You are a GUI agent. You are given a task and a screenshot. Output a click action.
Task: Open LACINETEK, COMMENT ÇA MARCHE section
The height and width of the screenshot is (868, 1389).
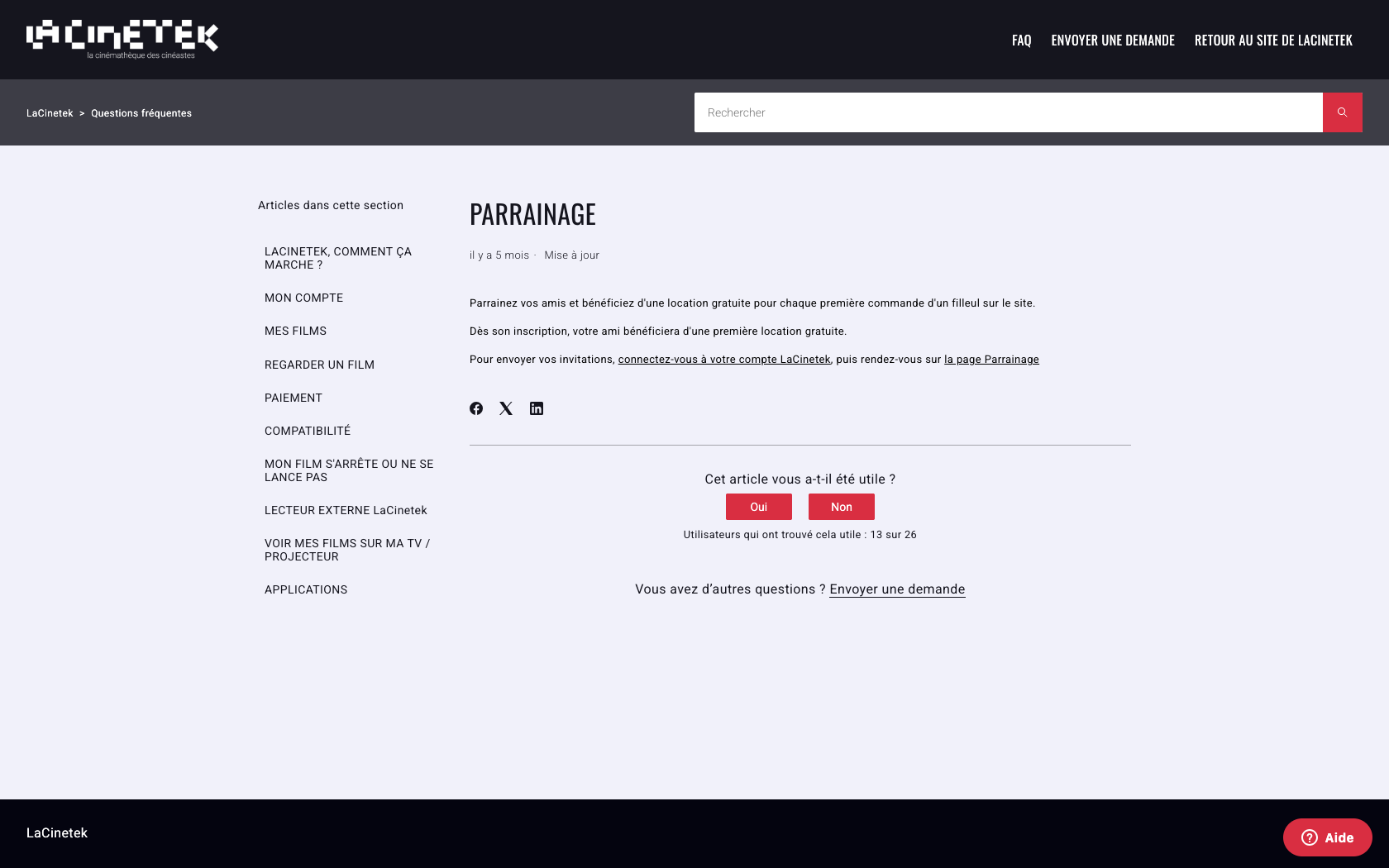(x=339, y=258)
